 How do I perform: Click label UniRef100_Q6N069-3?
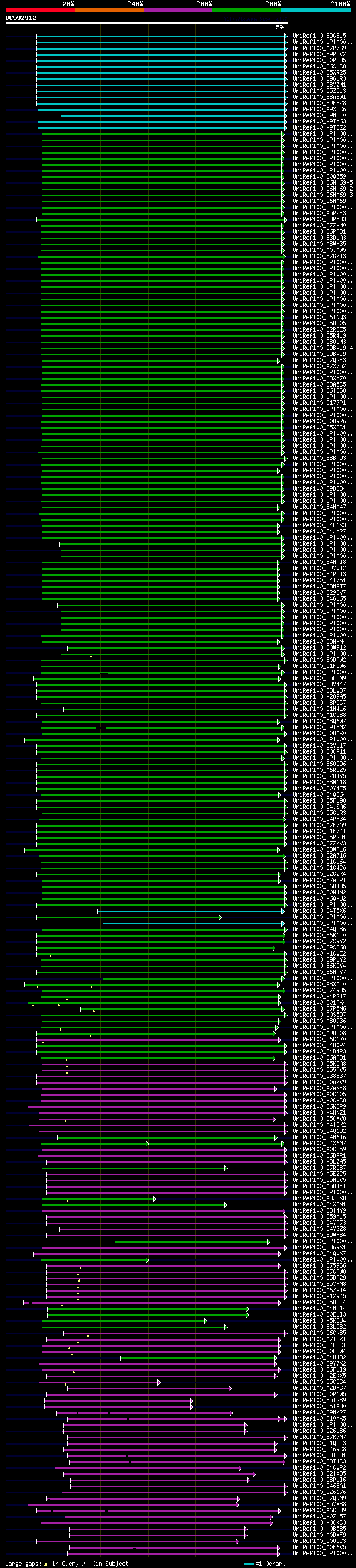(x=323, y=195)
